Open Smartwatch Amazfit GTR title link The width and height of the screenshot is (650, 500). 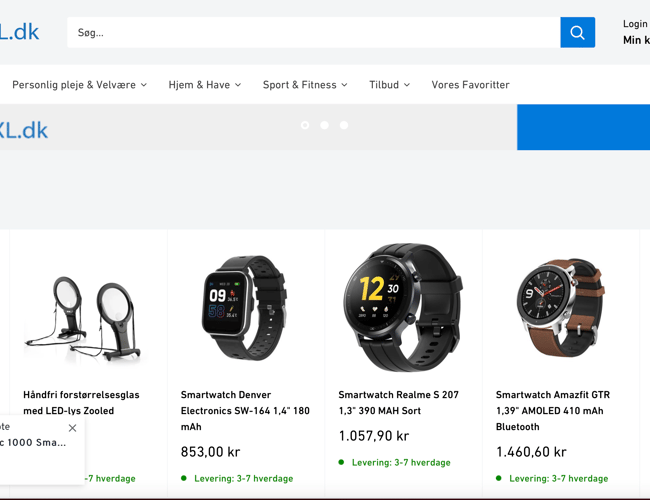(x=553, y=410)
